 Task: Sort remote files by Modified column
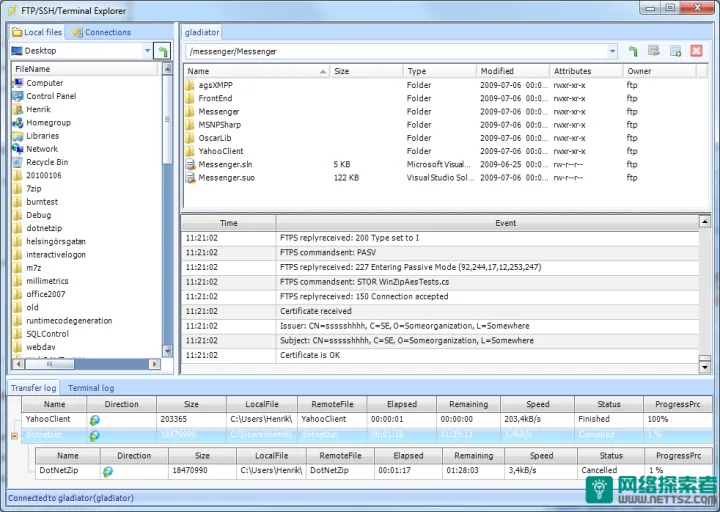point(513,71)
